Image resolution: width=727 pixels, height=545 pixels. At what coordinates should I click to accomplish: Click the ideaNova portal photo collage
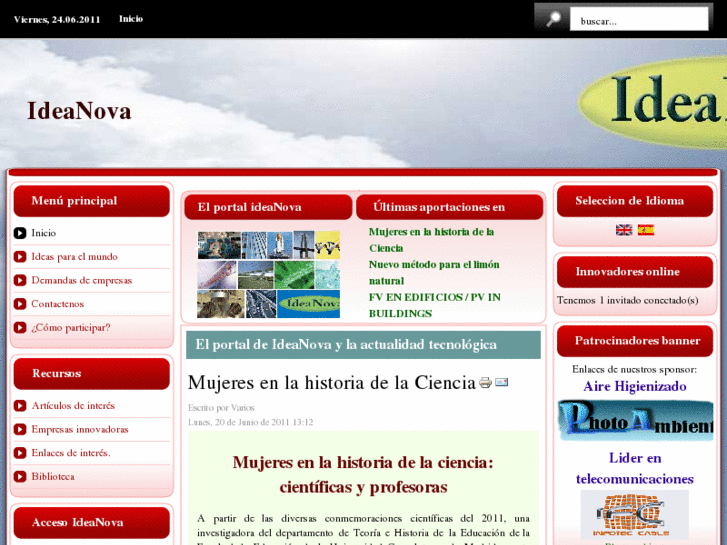[x=268, y=274]
